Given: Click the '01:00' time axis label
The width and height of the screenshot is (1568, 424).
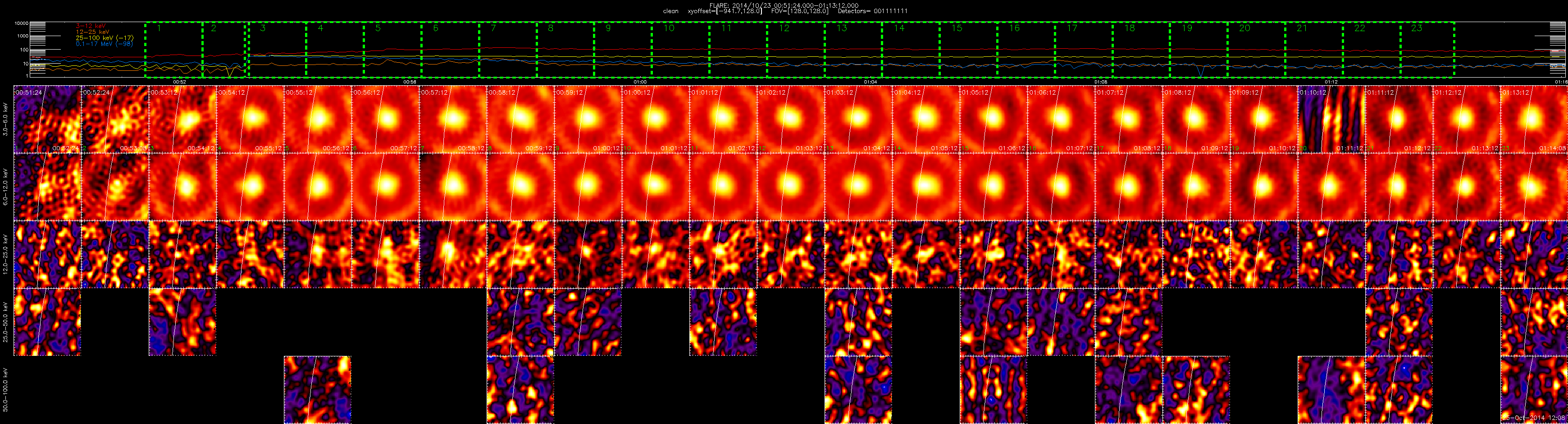Looking at the screenshot, I should point(640,81).
